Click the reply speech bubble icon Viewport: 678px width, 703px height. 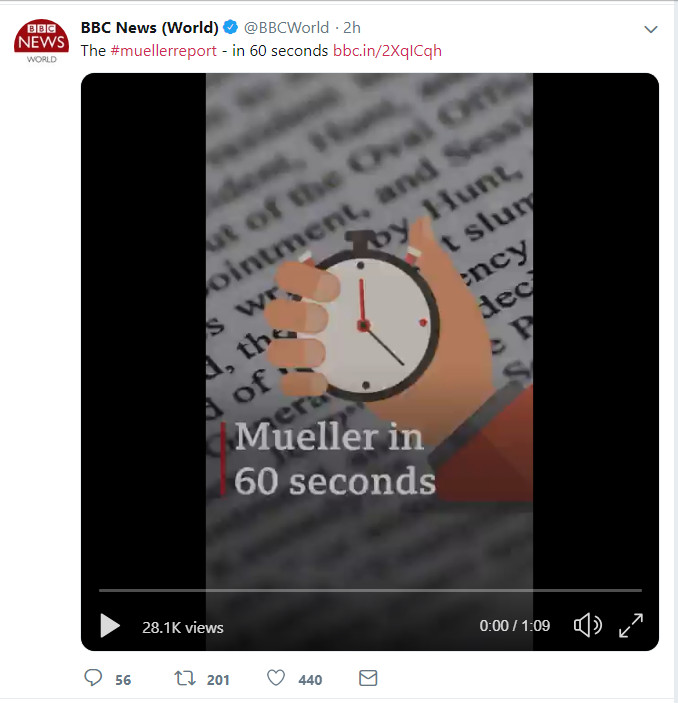click(93, 678)
